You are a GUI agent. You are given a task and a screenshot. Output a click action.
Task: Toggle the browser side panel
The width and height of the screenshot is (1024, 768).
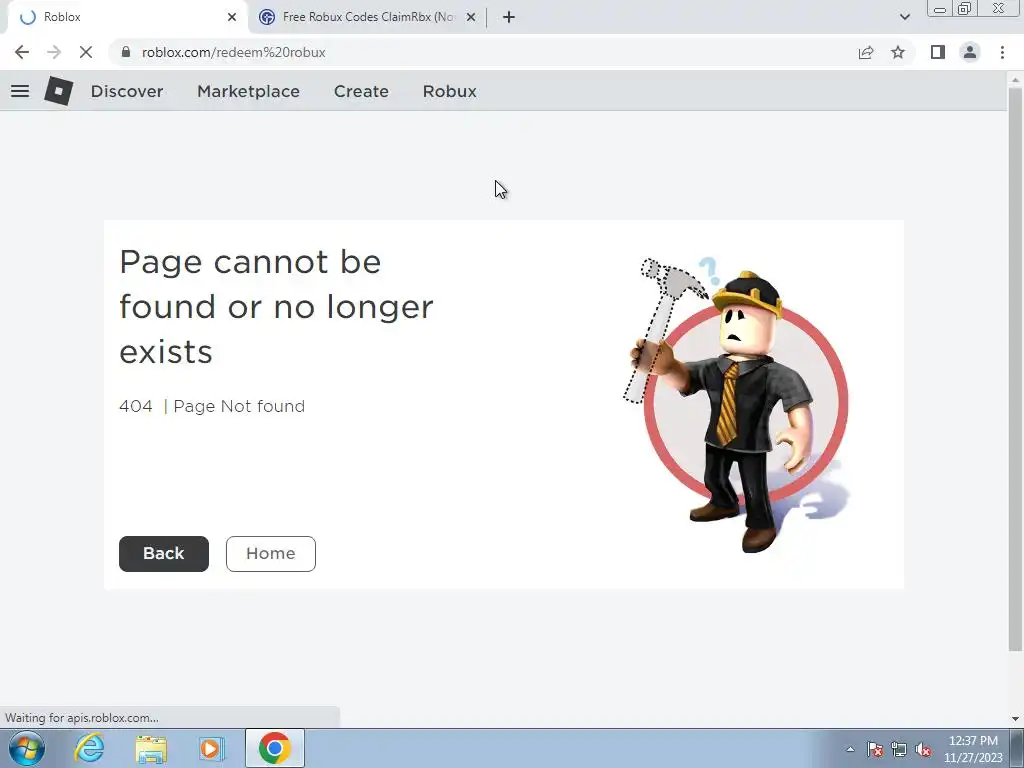click(x=938, y=52)
